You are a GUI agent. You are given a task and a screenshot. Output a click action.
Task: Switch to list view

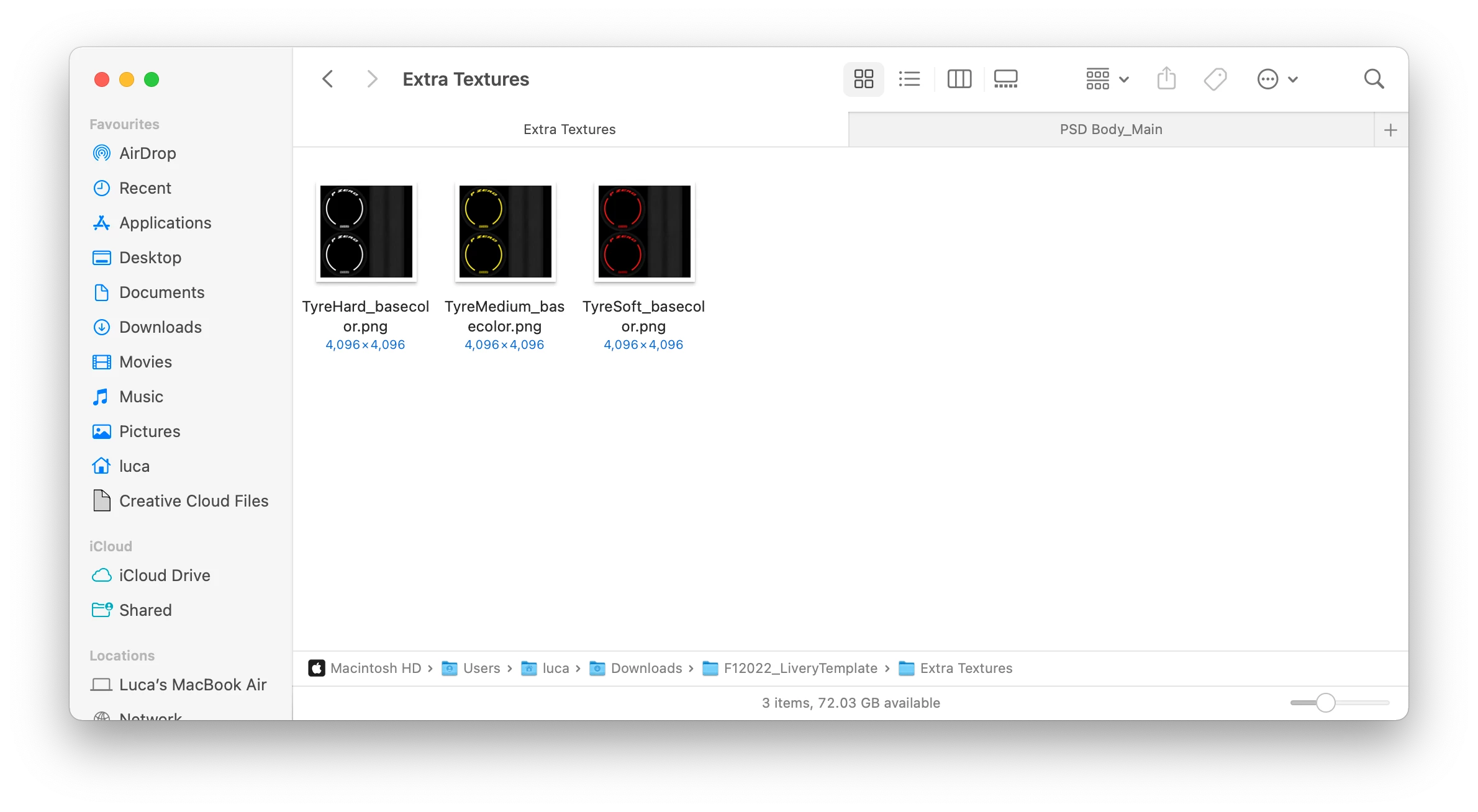tap(909, 79)
